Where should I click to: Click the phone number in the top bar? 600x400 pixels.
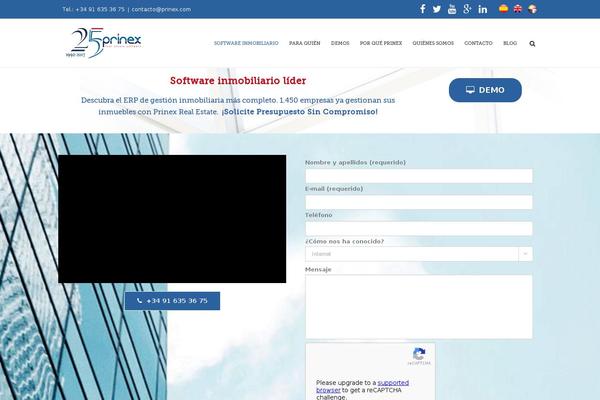(x=100, y=9)
